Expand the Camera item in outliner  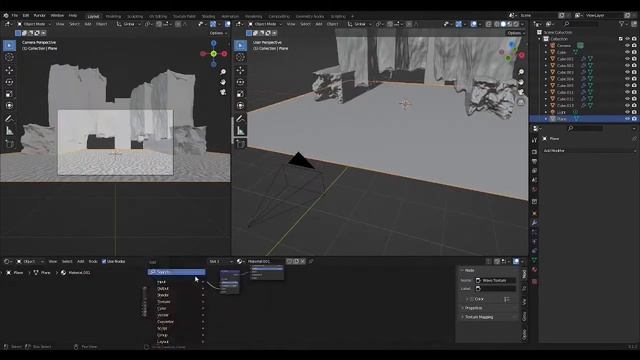click(546, 46)
